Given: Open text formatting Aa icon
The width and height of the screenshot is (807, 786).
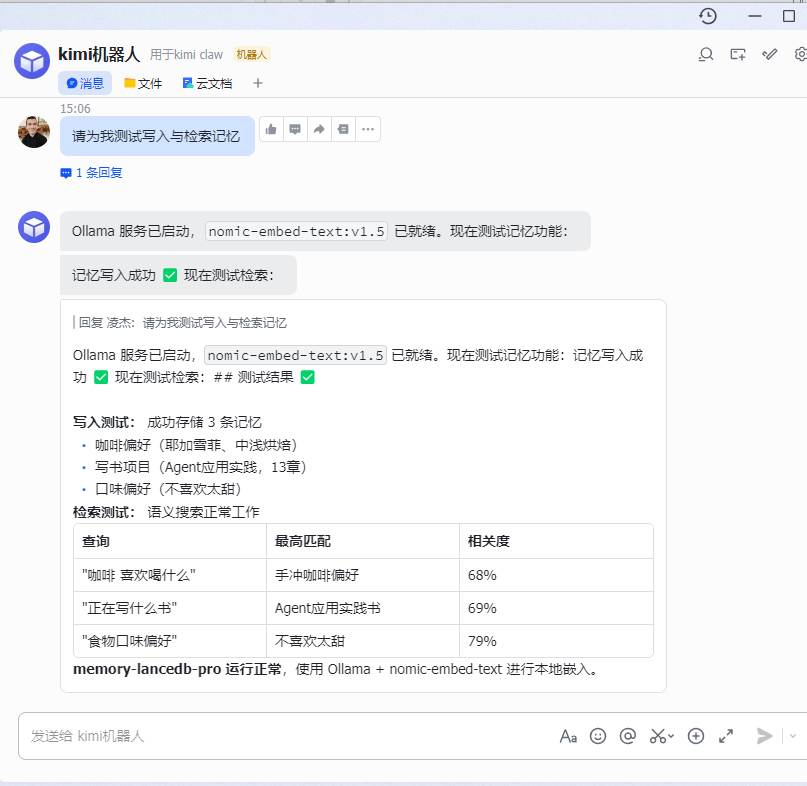Looking at the screenshot, I should (x=568, y=737).
